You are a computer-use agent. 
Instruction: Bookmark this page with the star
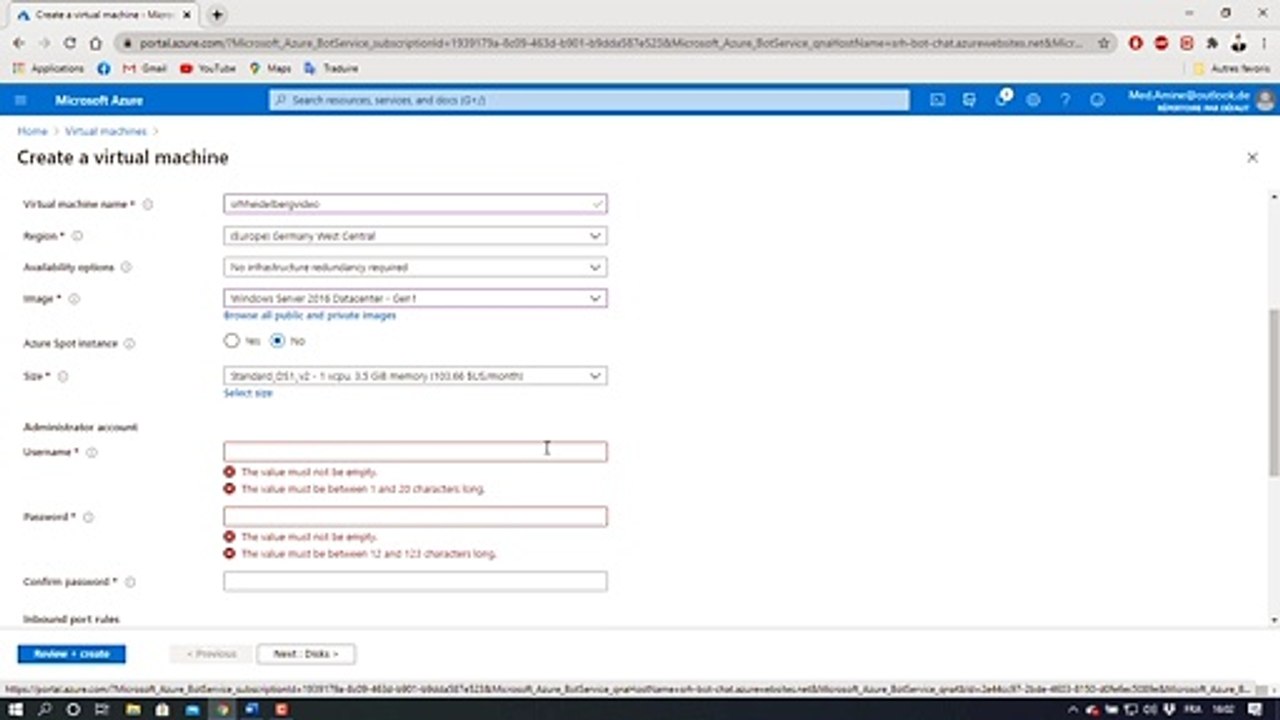click(x=1104, y=43)
